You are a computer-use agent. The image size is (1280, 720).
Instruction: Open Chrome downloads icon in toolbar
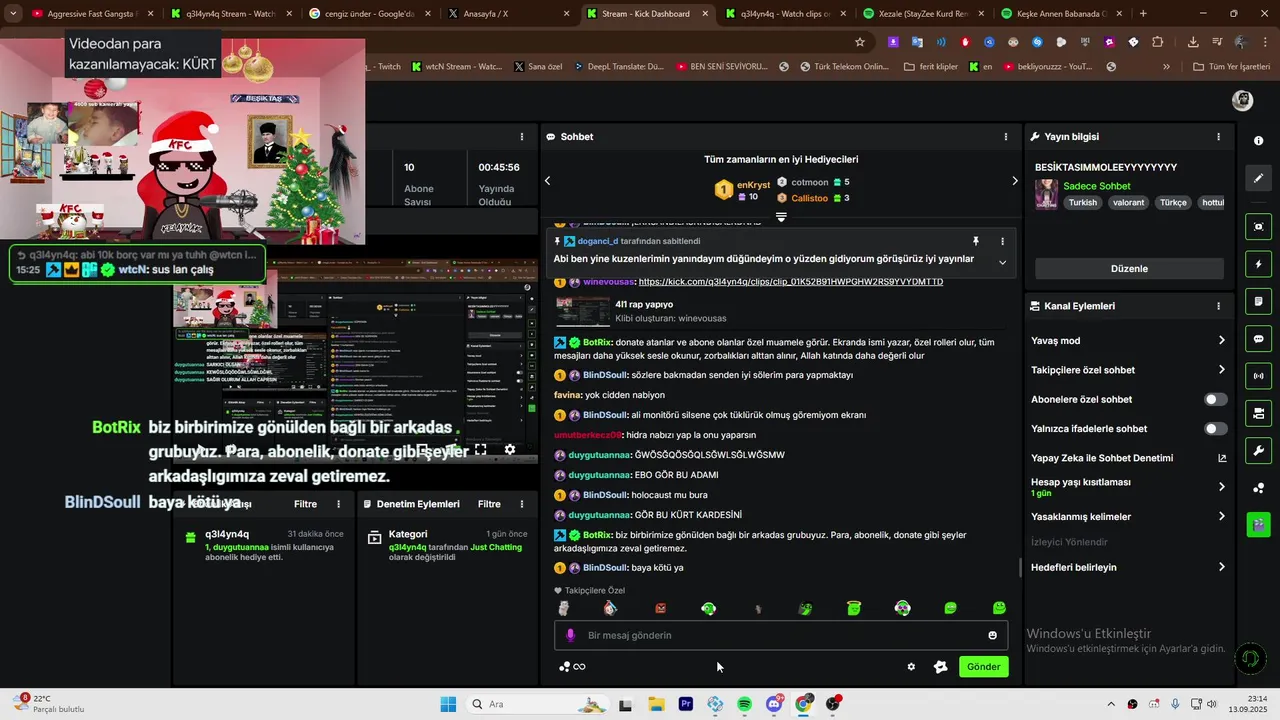point(1193,42)
